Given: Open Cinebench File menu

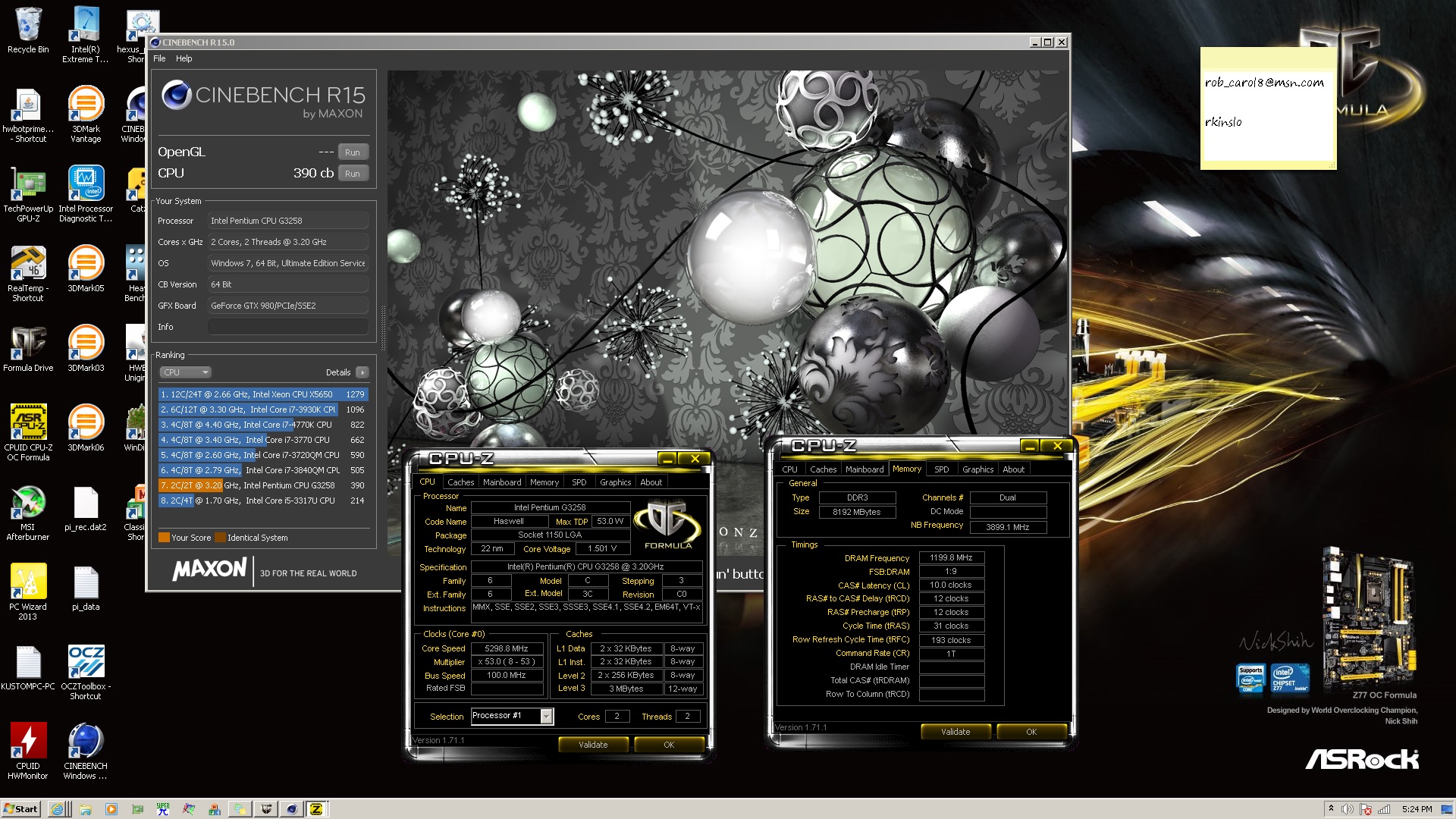Looking at the screenshot, I should pyautogui.click(x=159, y=58).
